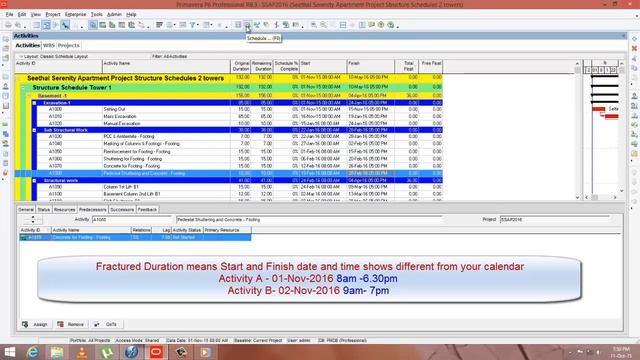
Task: Click the Zoom Out magnifier icon
Action: tap(323, 25)
